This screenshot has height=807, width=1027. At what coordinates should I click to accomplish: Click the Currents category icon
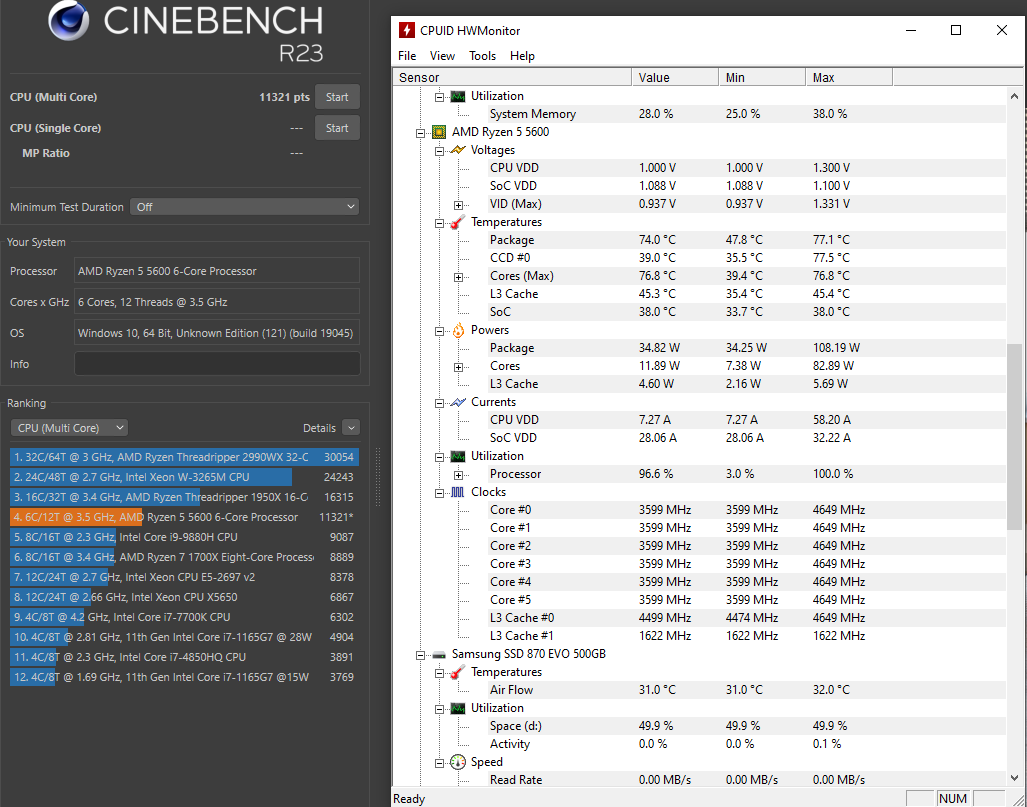[x=458, y=402]
